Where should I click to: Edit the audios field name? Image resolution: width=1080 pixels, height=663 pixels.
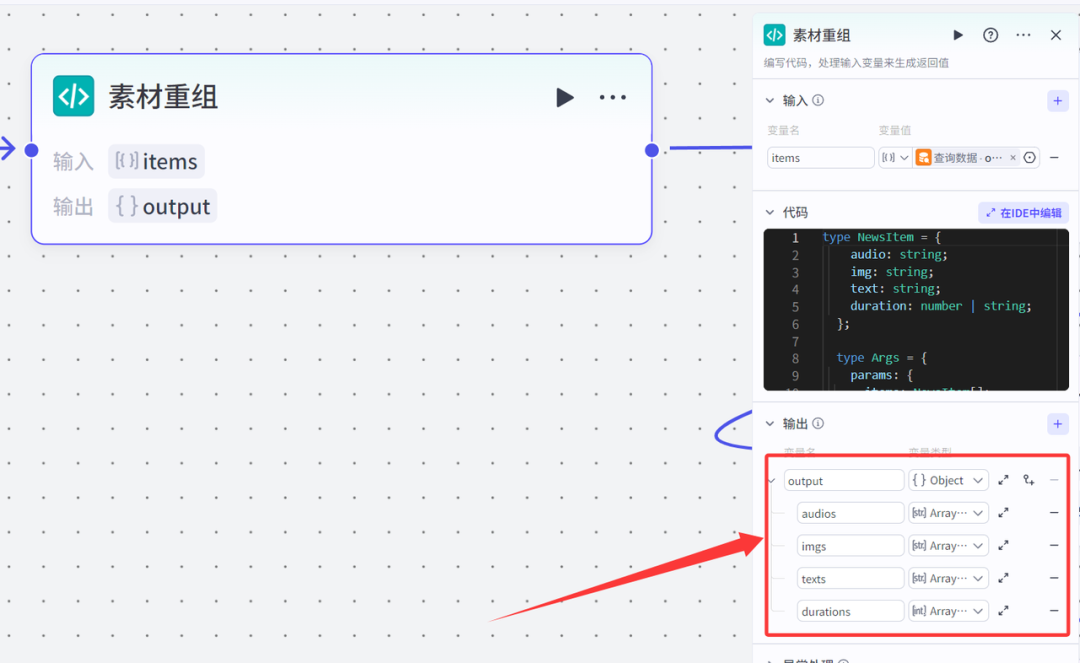click(x=850, y=513)
